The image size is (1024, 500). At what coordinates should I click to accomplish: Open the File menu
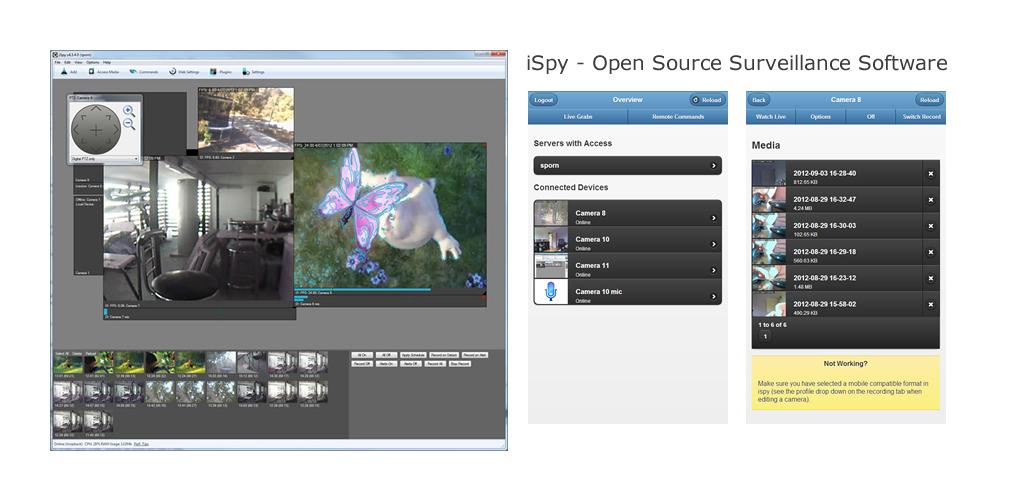[x=57, y=62]
